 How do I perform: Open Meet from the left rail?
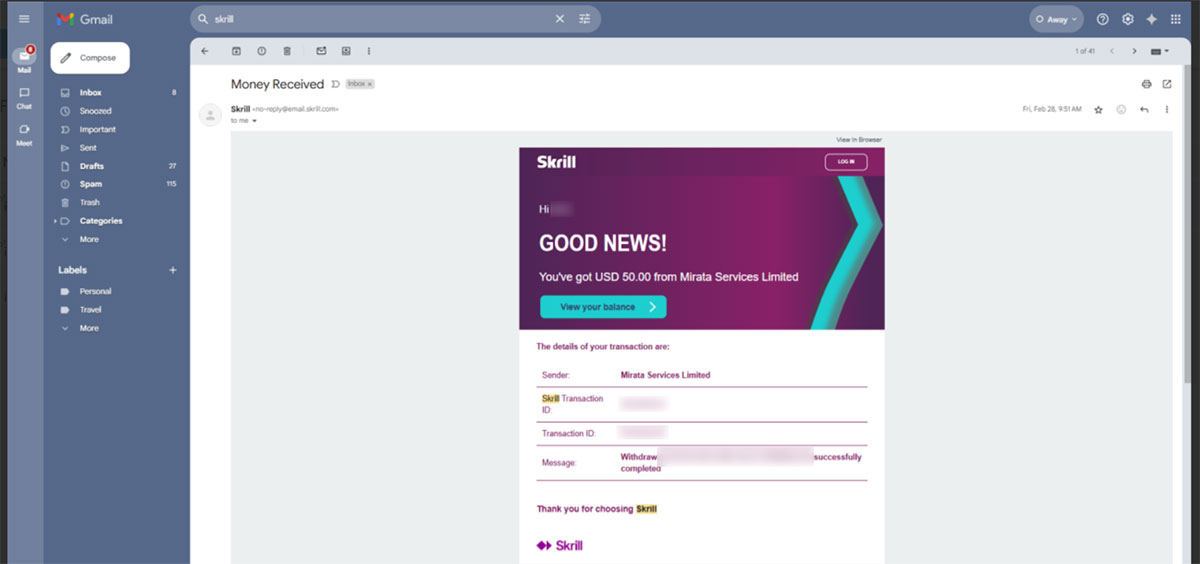[x=24, y=134]
